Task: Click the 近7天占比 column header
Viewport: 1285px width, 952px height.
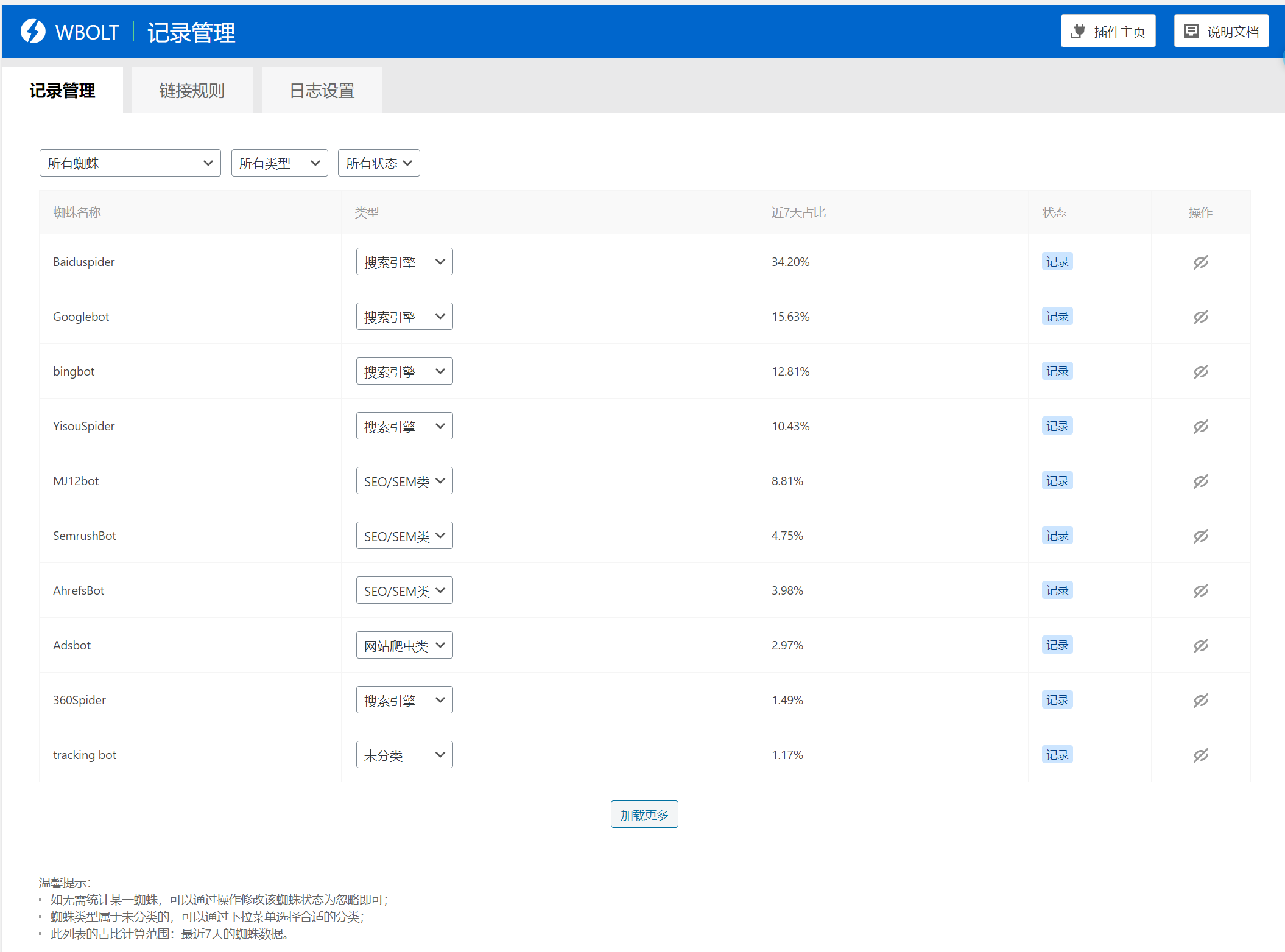Action: pyautogui.click(x=798, y=212)
